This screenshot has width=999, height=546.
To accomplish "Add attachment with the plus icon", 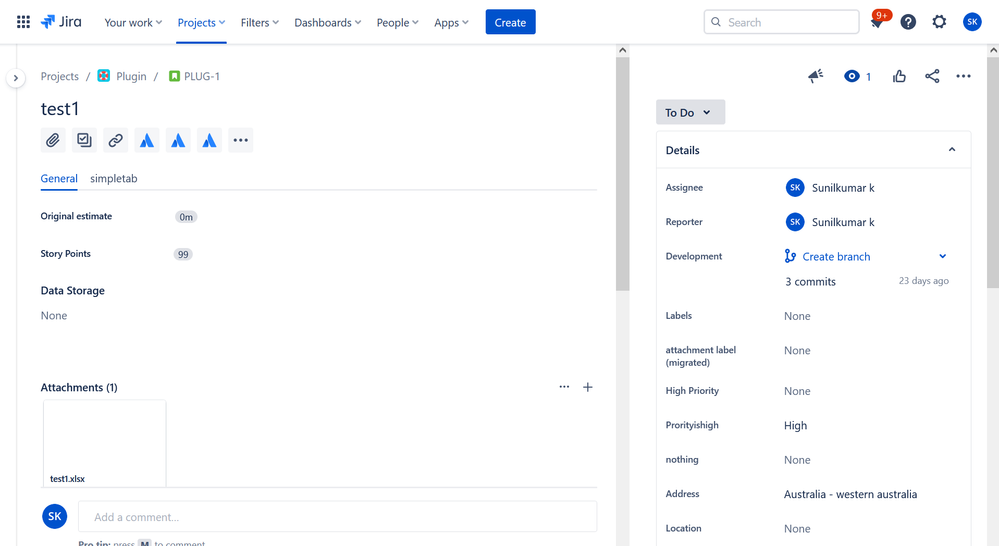I will pos(587,387).
